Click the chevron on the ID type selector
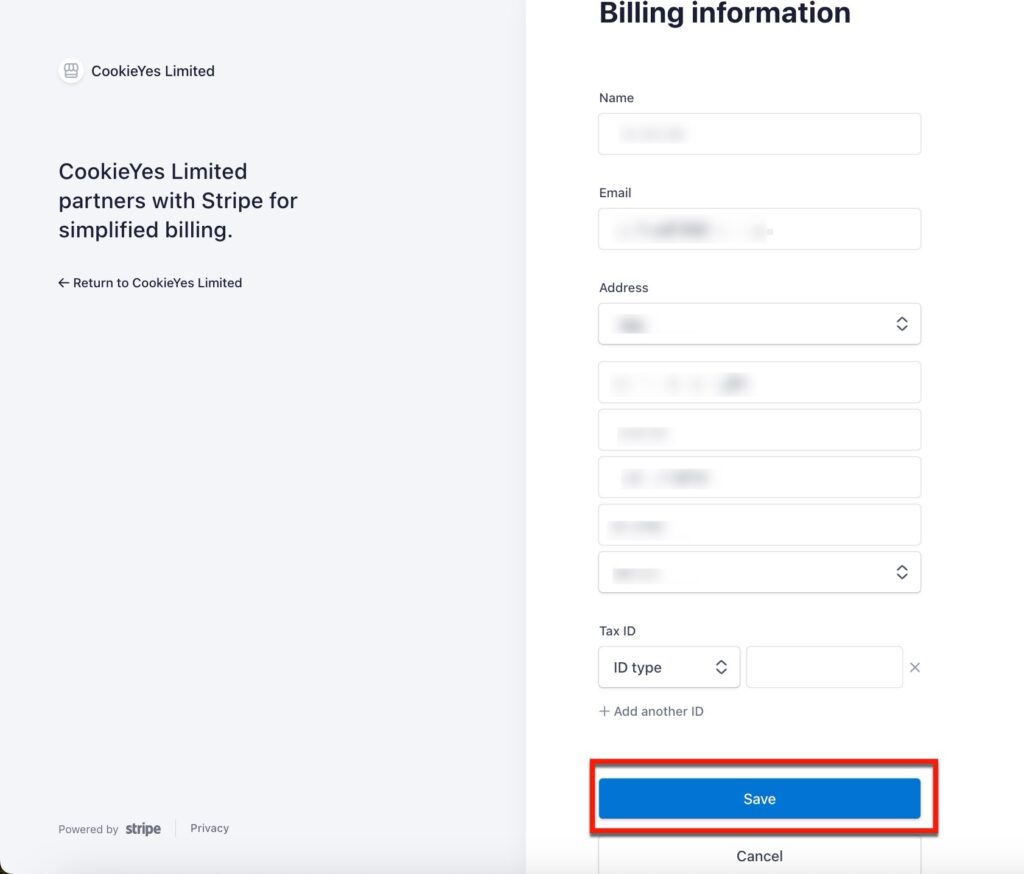 click(724, 667)
